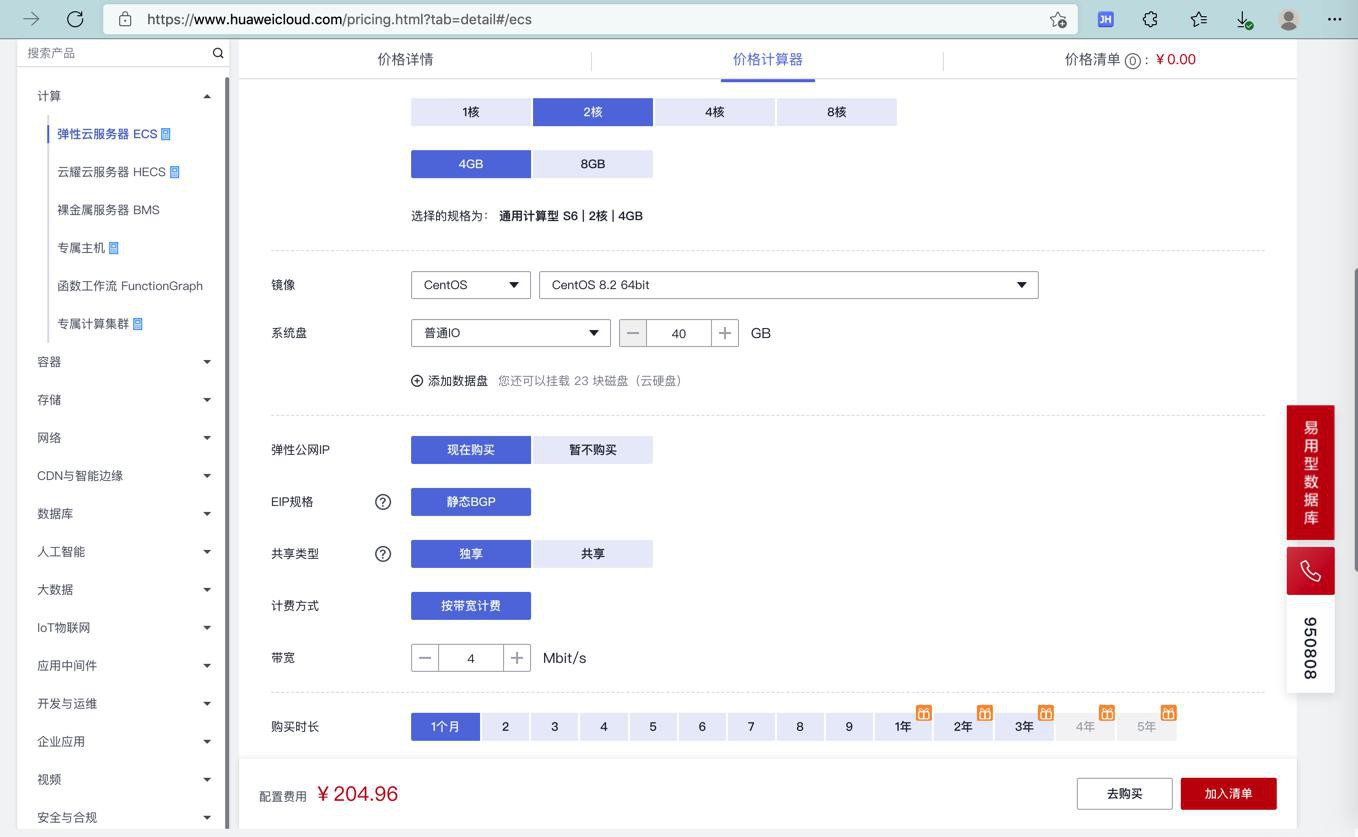Open 函数工作流 FunctionGraph in sidebar

pos(130,286)
